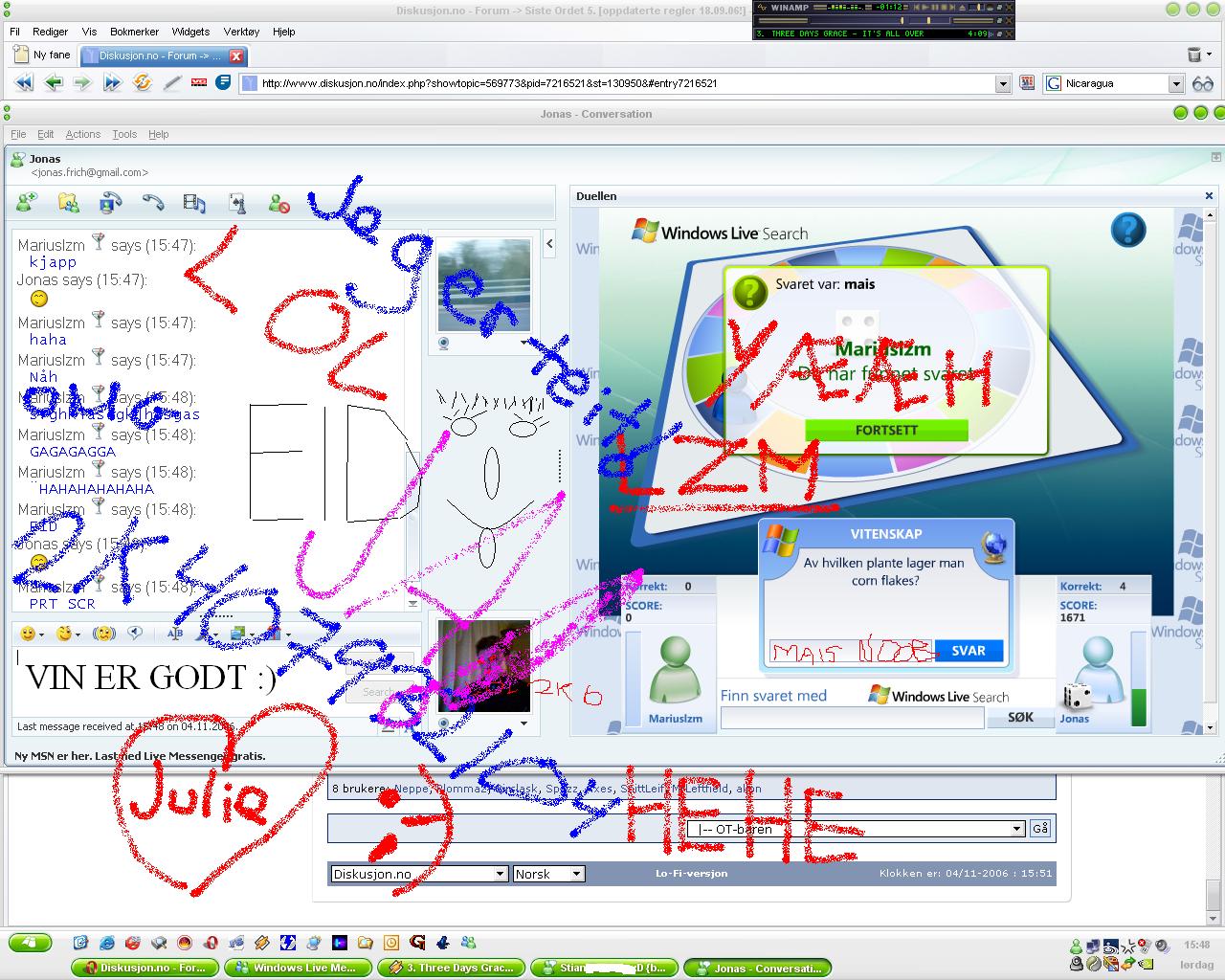
Task: Open the media sharing film icon
Action: pyautogui.click(x=194, y=202)
